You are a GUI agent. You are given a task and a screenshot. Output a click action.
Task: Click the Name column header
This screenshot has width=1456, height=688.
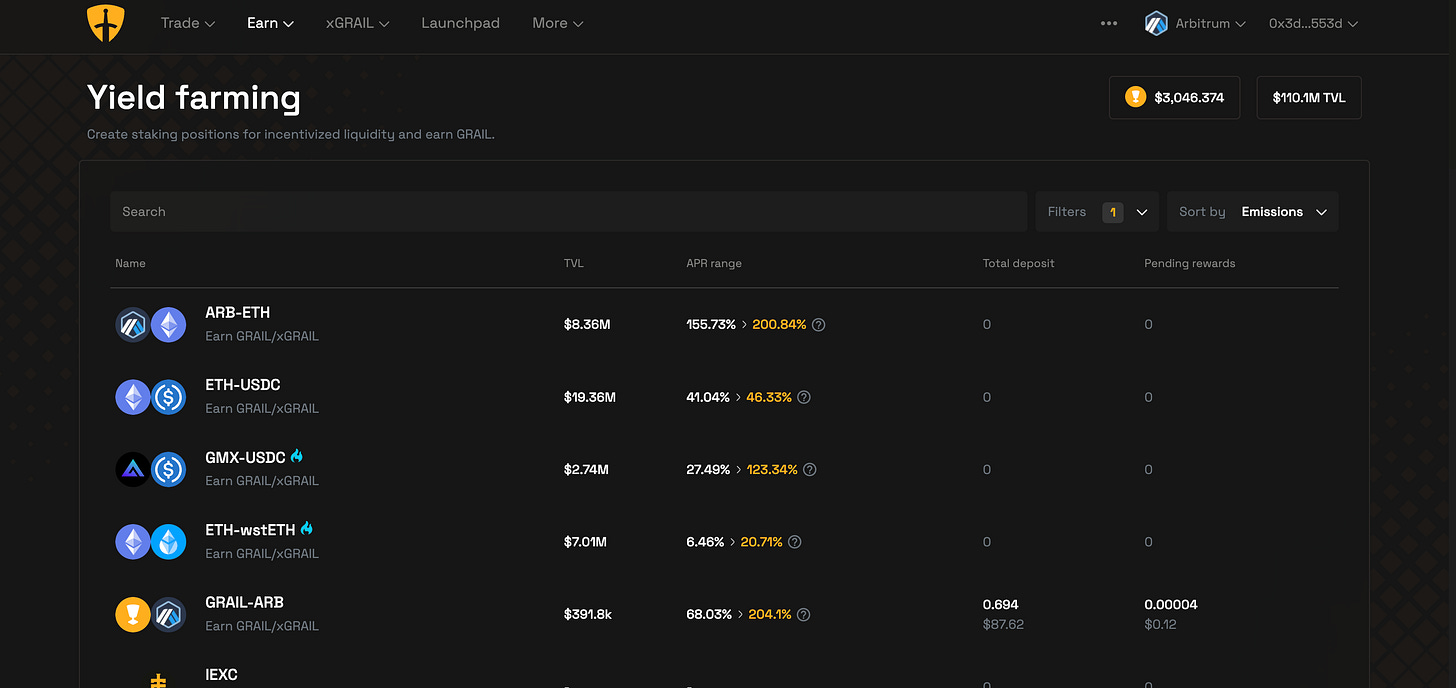[x=130, y=263]
